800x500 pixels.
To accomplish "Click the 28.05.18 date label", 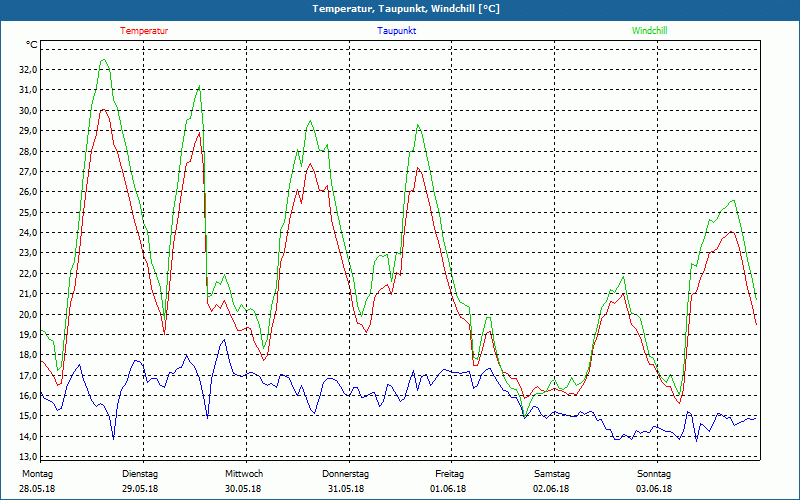I will click(37, 489).
